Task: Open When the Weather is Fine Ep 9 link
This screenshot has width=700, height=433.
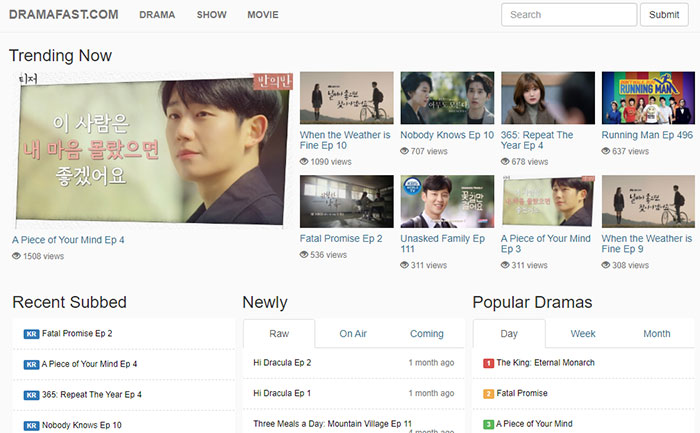Action: [646, 244]
